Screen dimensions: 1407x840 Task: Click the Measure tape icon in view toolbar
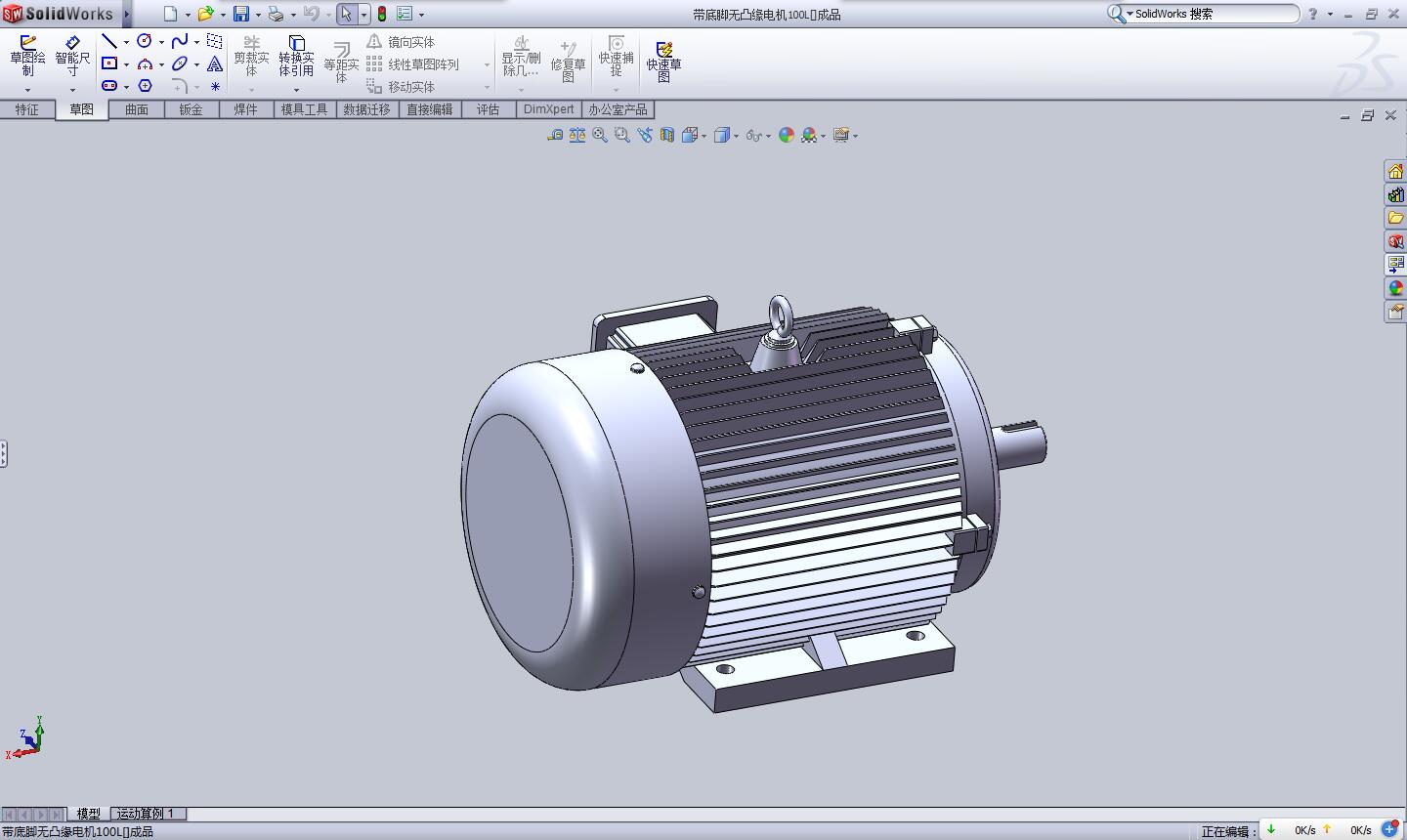(555, 136)
